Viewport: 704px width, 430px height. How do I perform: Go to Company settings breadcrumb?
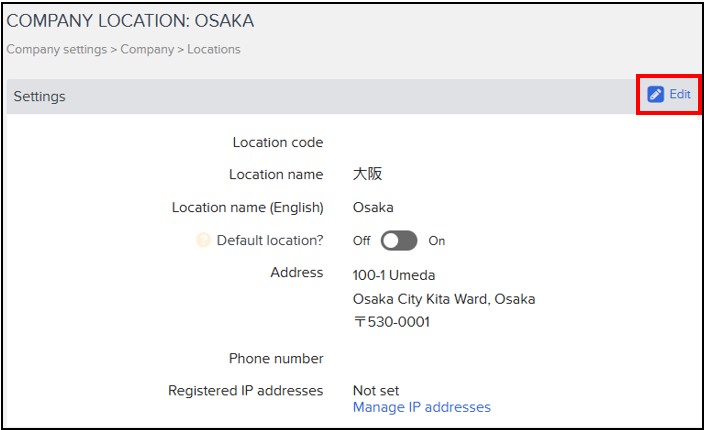(57, 49)
